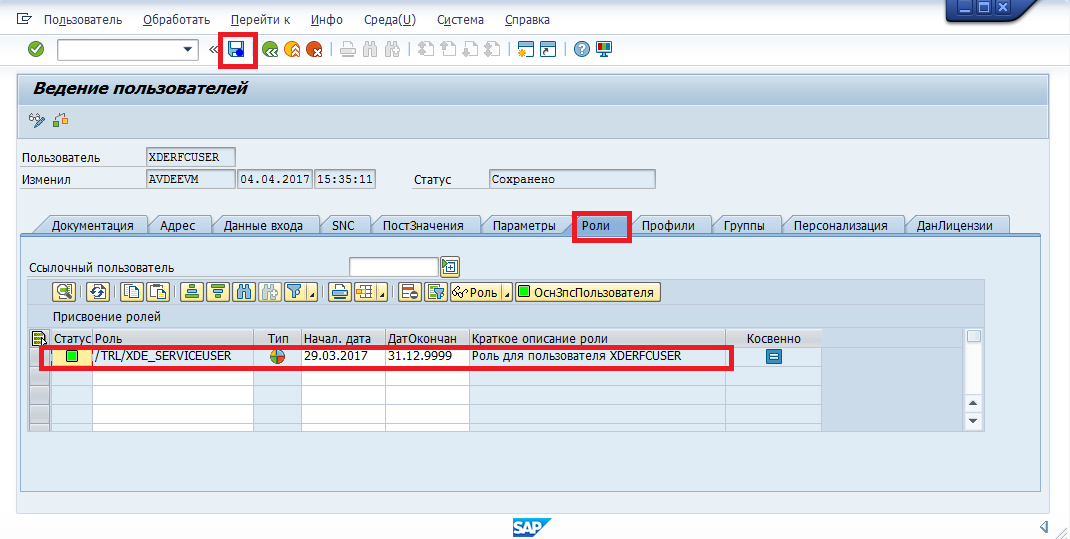Viewport: 1070px width, 539px height.
Task: Expand the filter icon dropdown arrow
Action: click(x=313, y=293)
